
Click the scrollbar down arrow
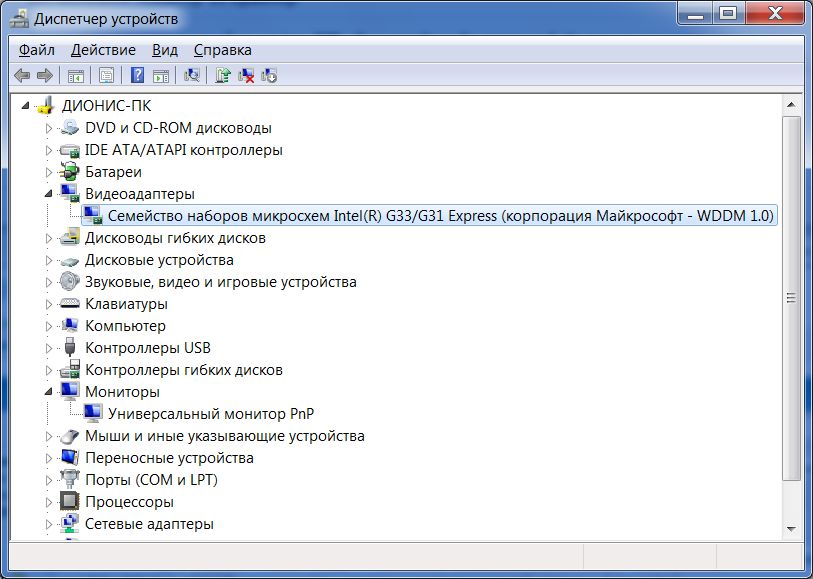coord(791,529)
